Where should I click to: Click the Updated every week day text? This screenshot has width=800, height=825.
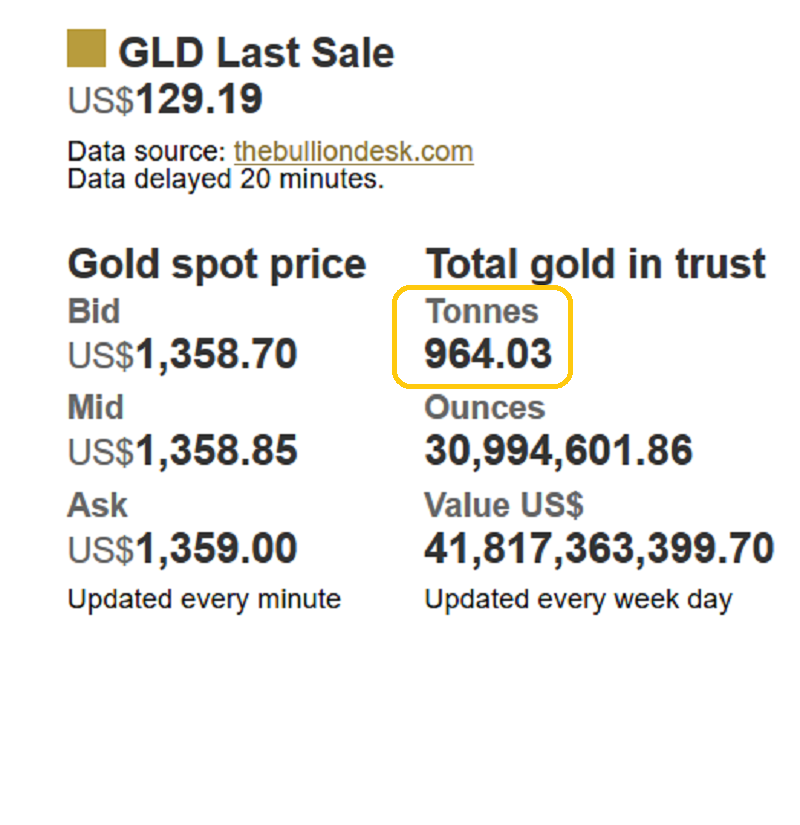pyautogui.click(x=578, y=599)
